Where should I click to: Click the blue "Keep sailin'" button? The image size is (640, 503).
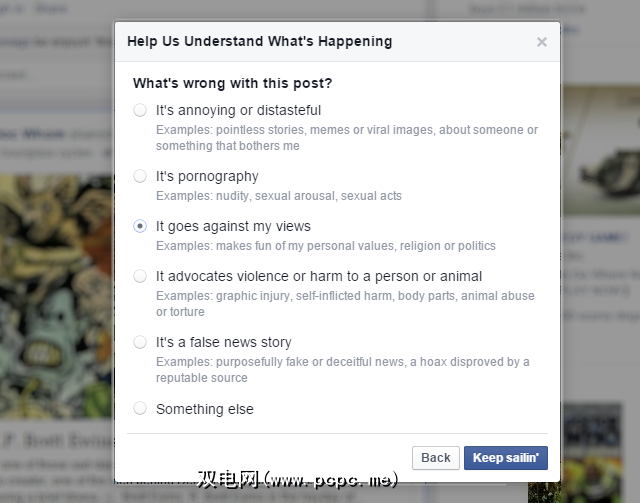(x=505, y=458)
